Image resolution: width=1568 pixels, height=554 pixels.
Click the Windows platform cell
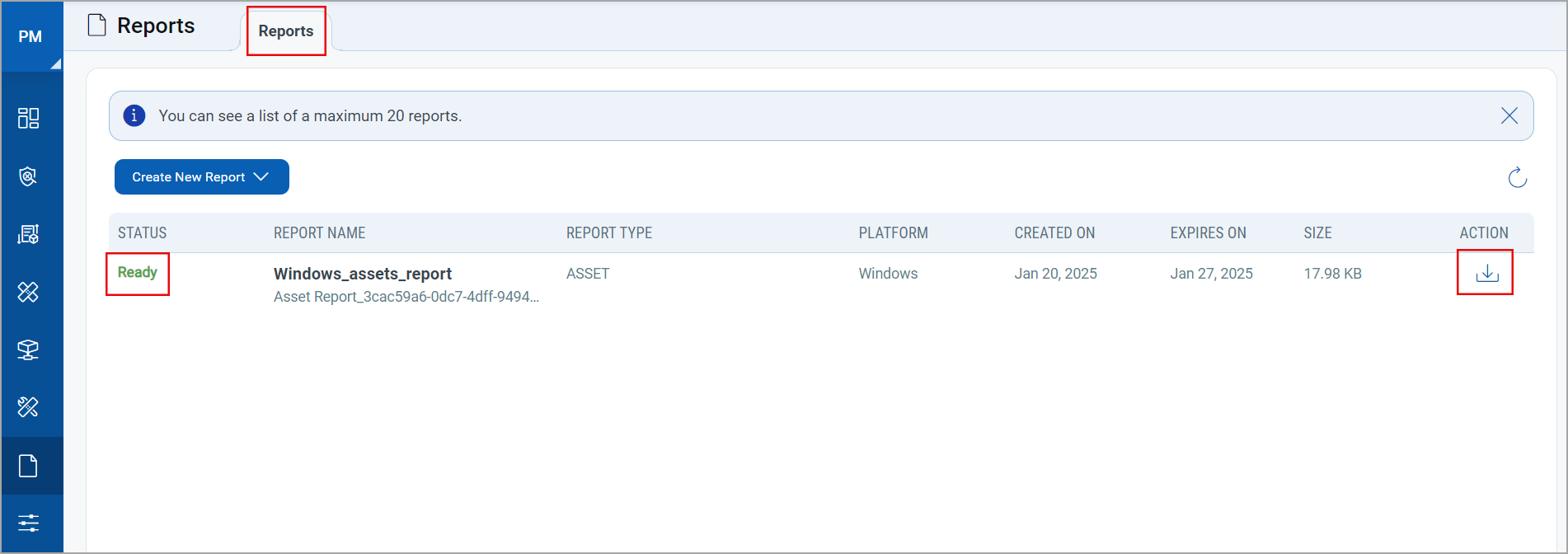point(889,274)
